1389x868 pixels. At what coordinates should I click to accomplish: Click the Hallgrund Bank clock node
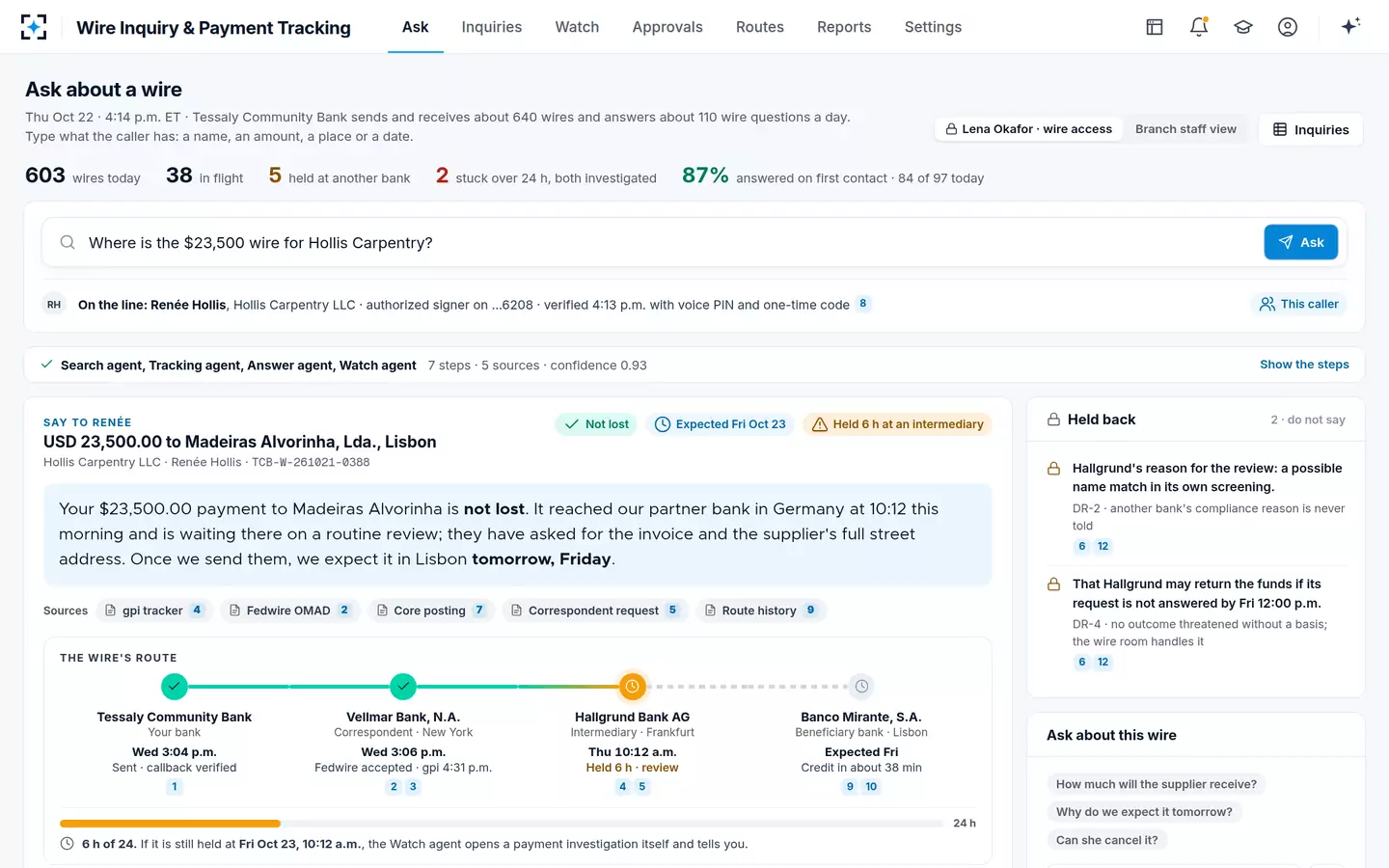click(x=632, y=687)
